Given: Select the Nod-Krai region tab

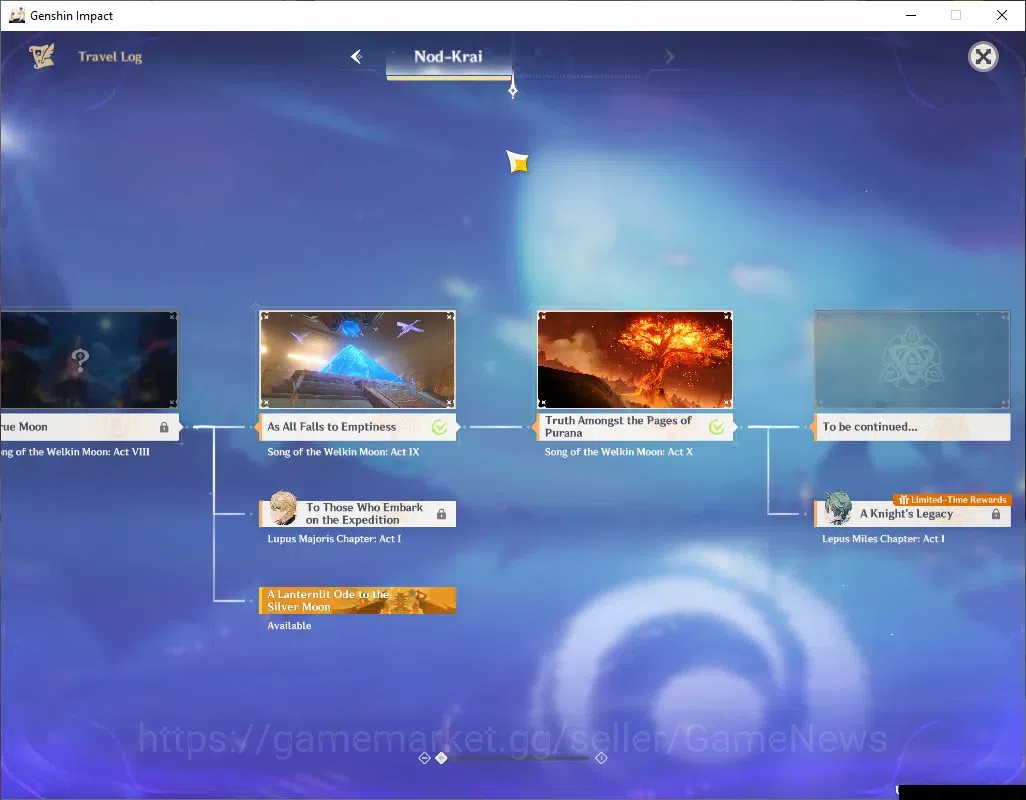Looking at the screenshot, I should [x=448, y=57].
